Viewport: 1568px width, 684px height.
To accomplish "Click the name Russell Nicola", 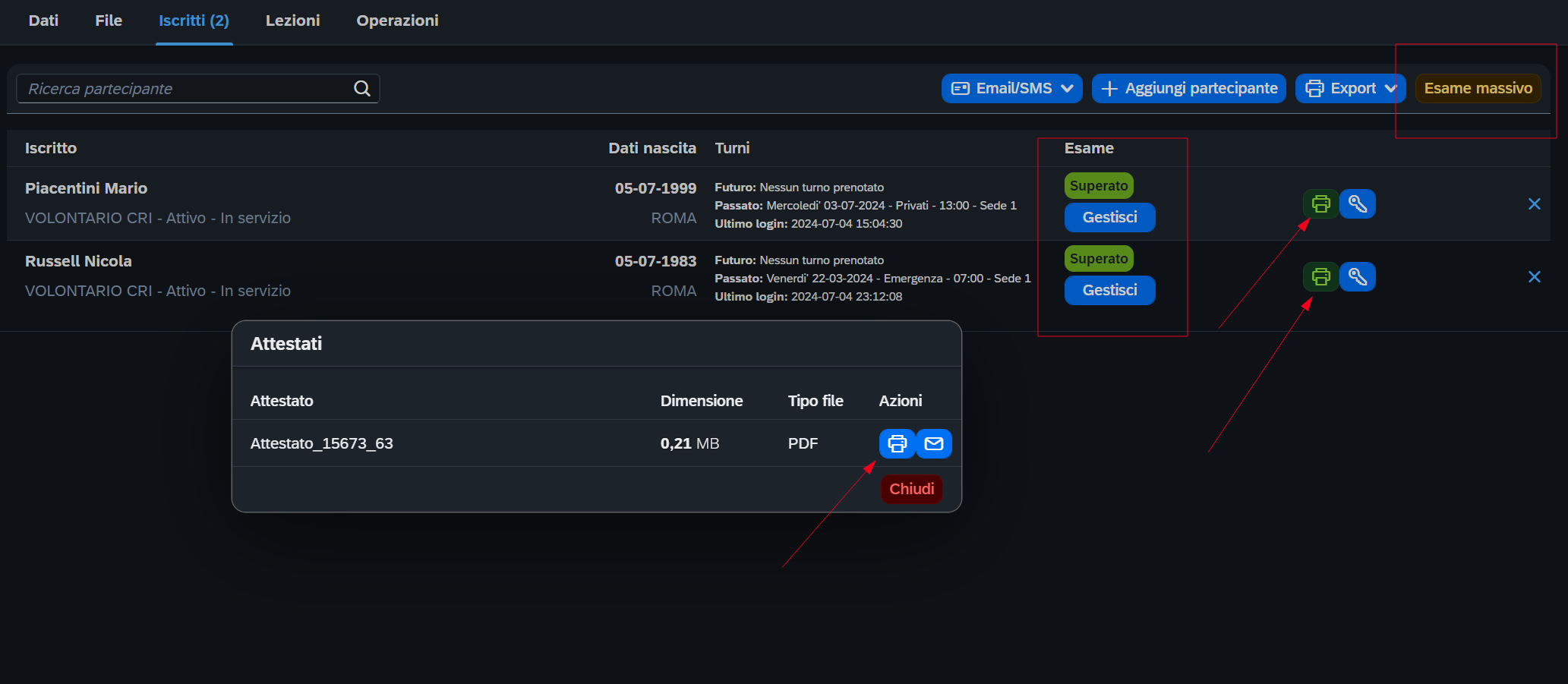I will [78, 261].
